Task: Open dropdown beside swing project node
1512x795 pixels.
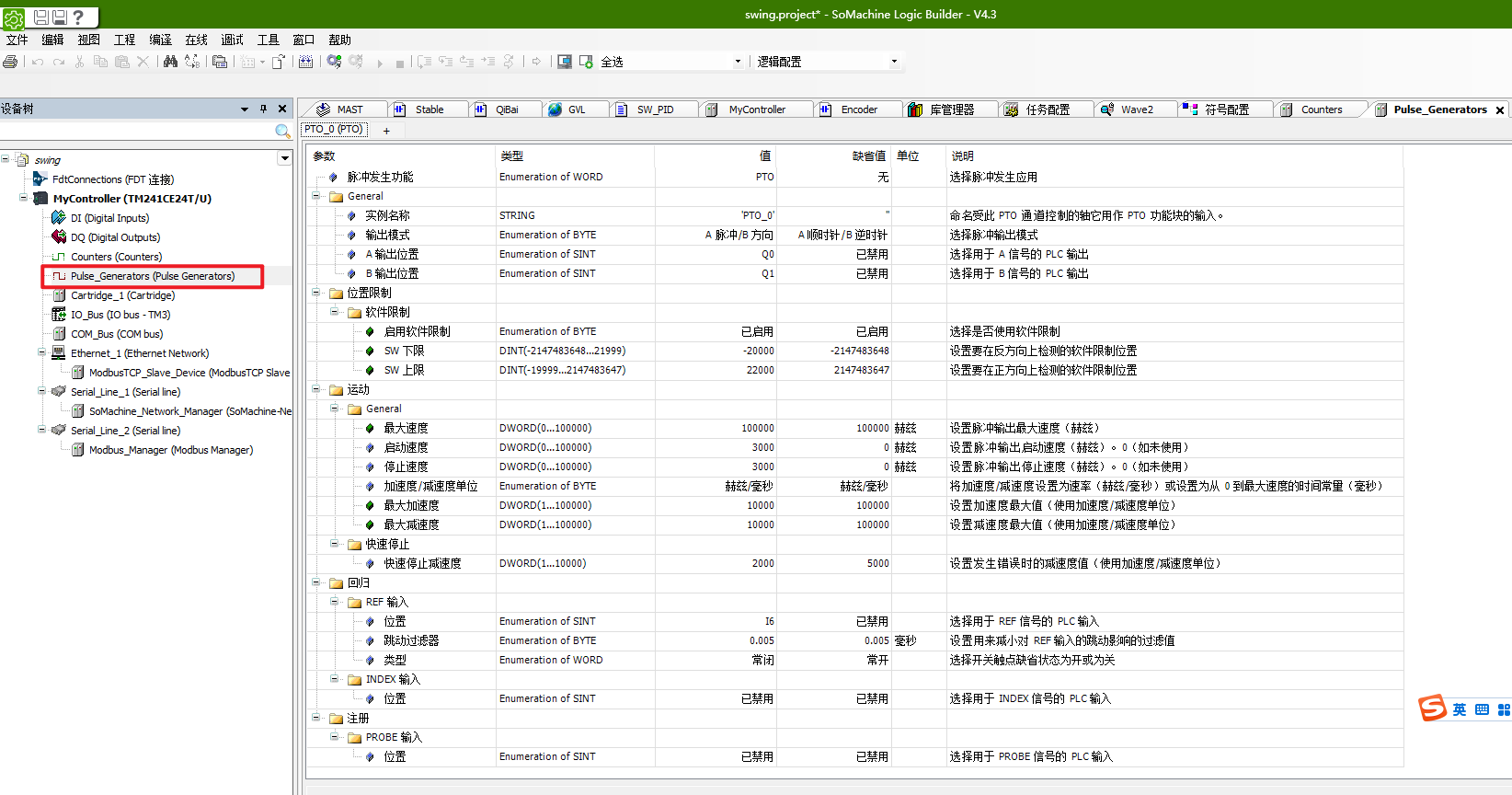Action: (284, 158)
